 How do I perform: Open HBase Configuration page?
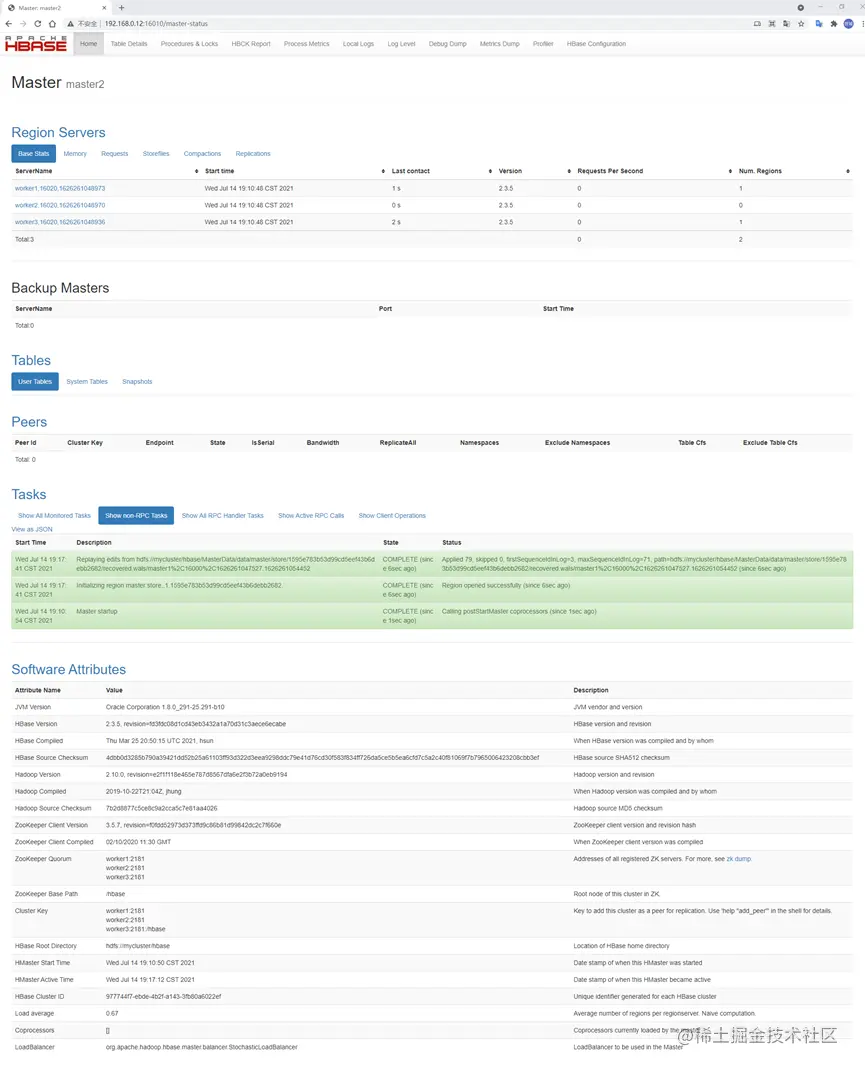click(596, 44)
